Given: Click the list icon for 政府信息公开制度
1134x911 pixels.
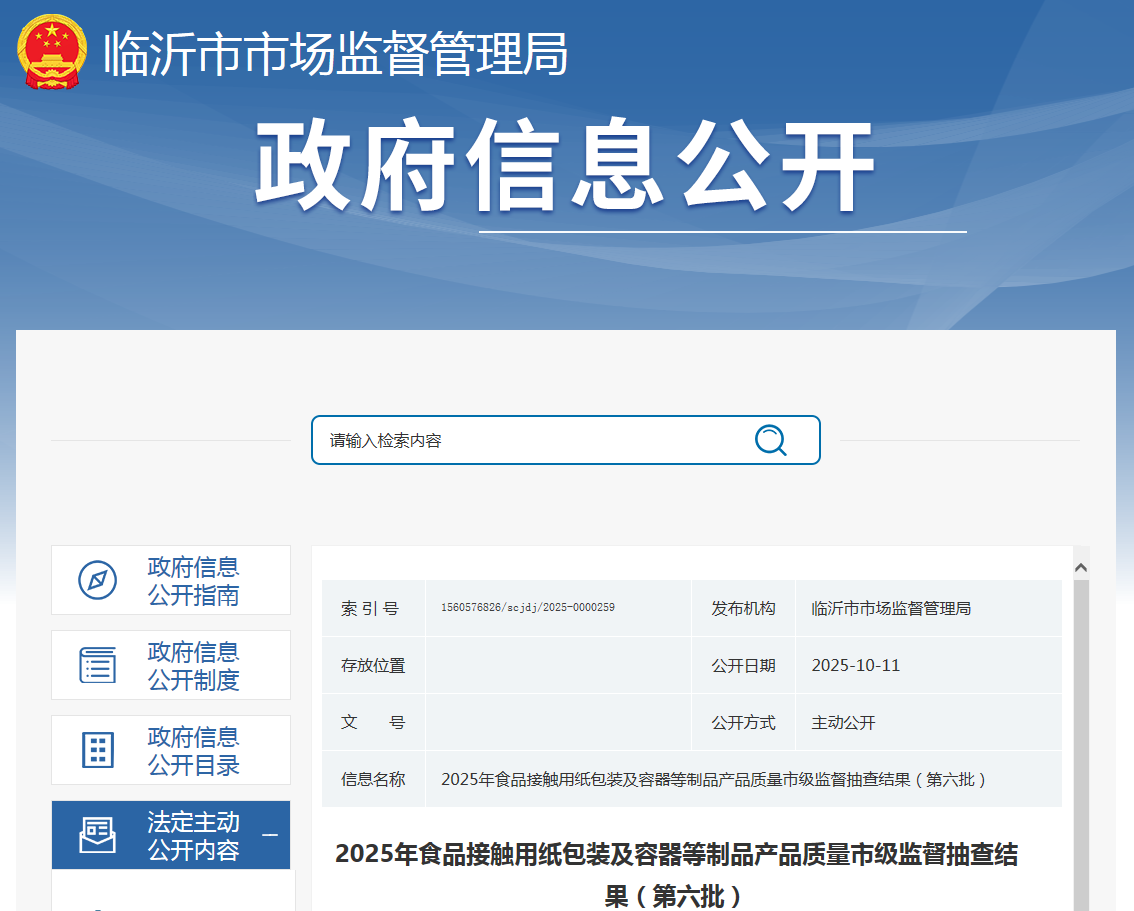Looking at the screenshot, I should 98,665.
